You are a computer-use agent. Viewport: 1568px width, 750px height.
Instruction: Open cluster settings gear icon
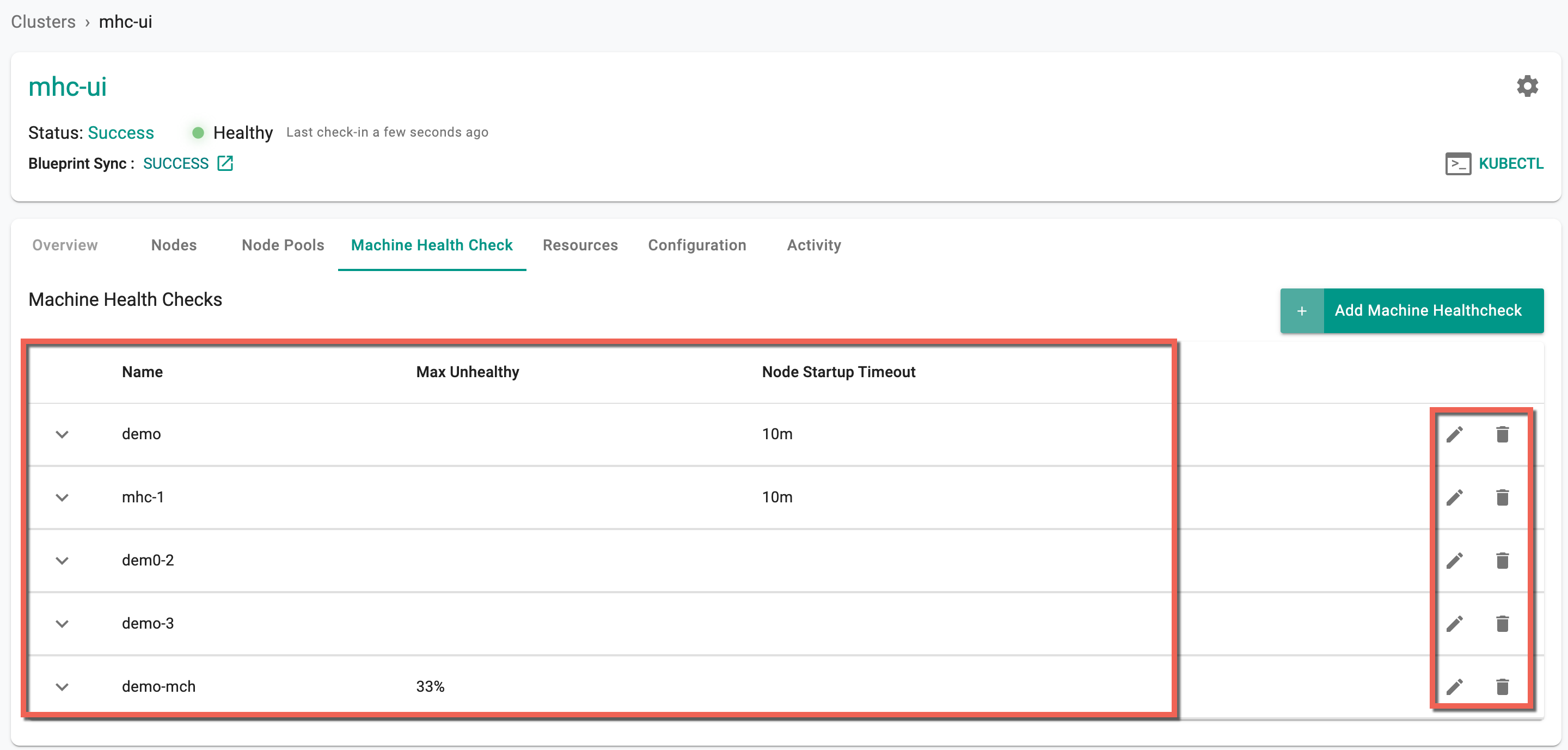[1527, 87]
